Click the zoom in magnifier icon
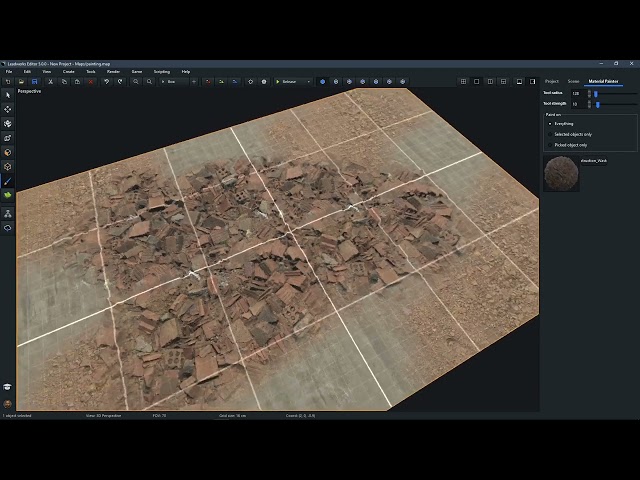 (x=149, y=82)
